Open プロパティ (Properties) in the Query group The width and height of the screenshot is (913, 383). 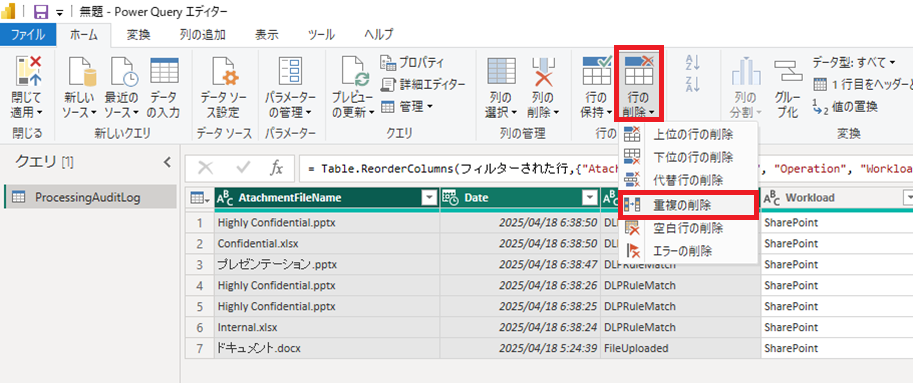pyautogui.click(x=412, y=62)
